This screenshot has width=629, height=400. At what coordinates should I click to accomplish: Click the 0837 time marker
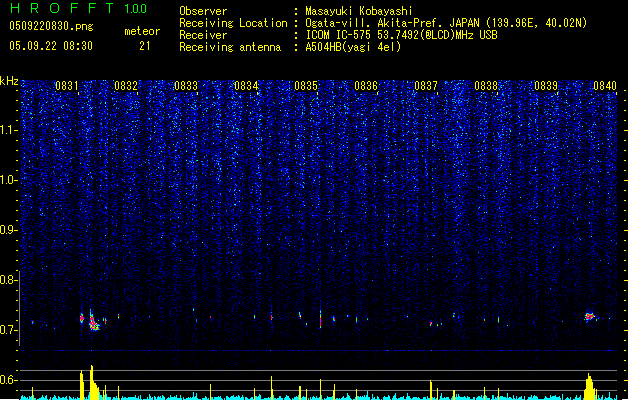pyautogui.click(x=426, y=86)
